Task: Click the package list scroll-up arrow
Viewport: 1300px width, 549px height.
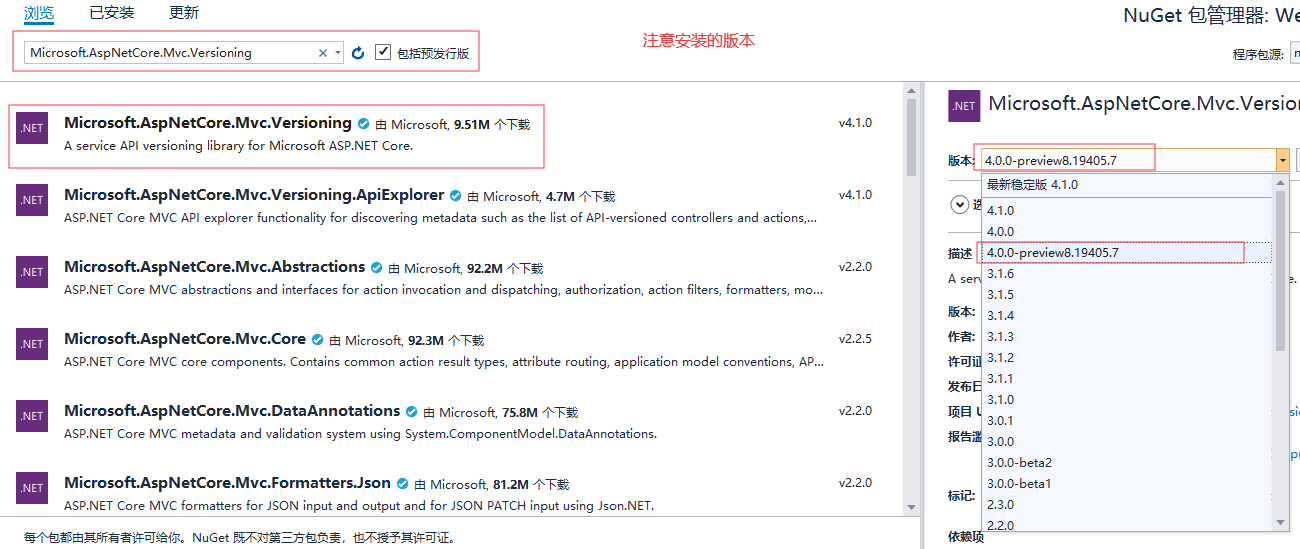Action: [911, 92]
